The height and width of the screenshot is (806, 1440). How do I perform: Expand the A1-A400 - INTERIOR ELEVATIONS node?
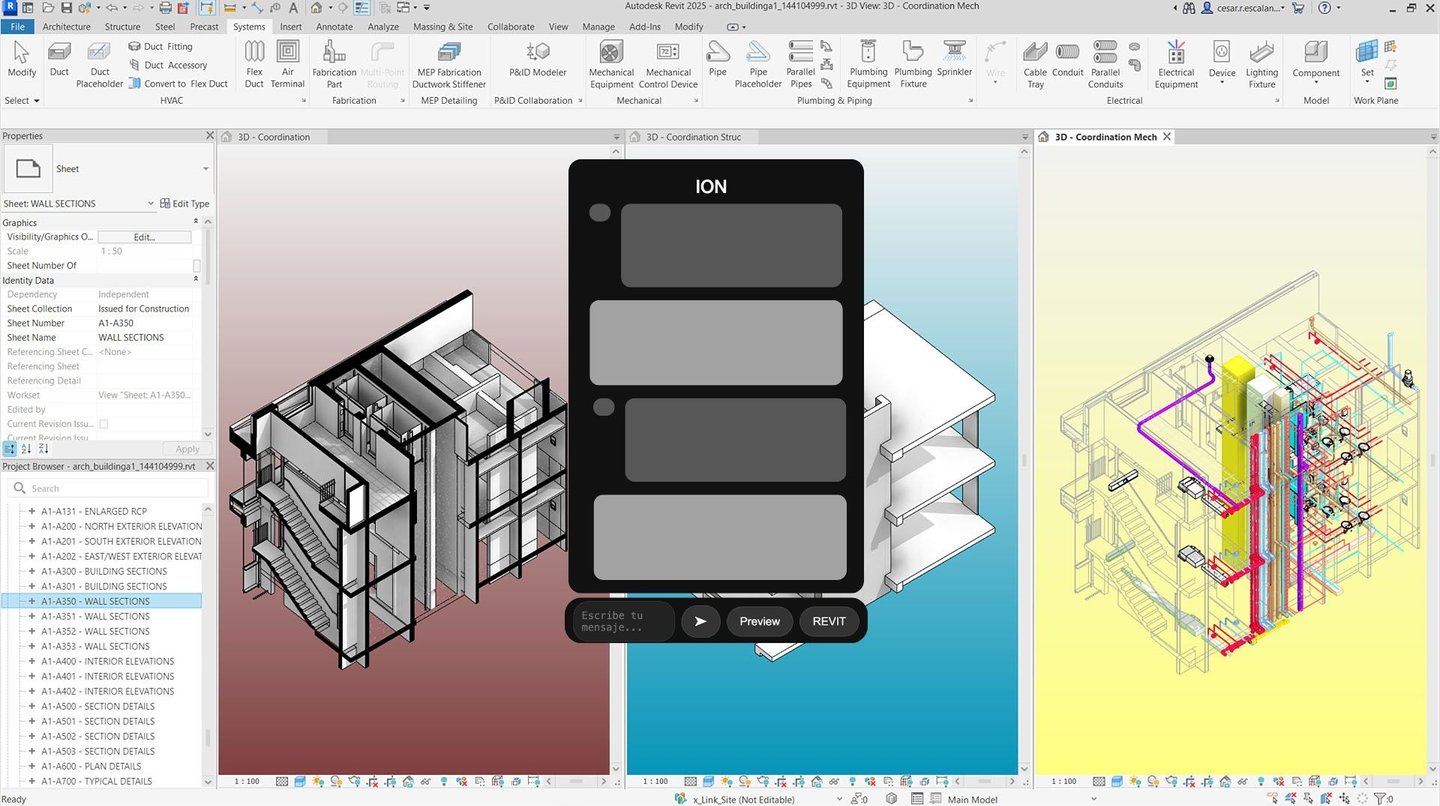tap(32, 661)
